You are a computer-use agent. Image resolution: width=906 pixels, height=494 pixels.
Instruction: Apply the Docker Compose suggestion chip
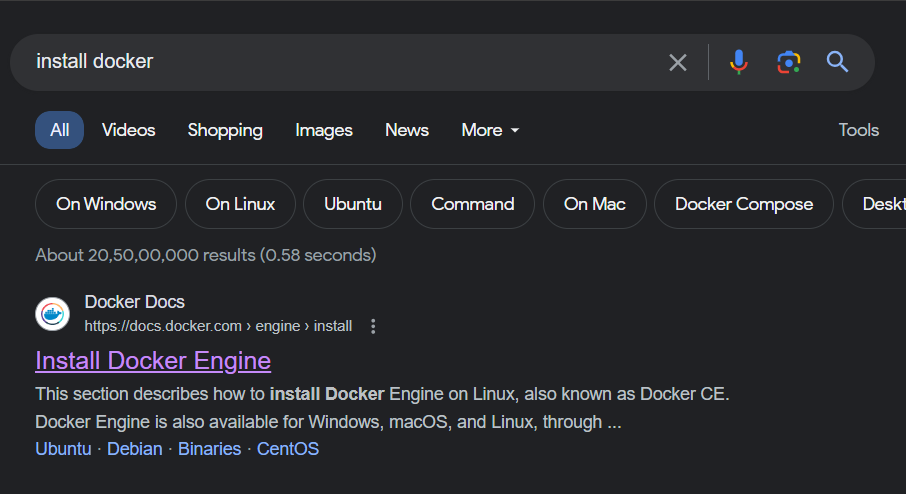pos(744,204)
